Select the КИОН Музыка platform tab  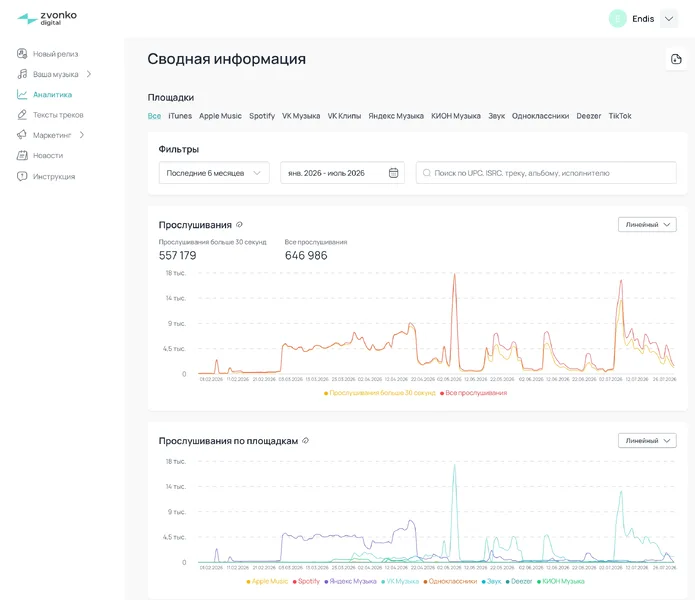coord(456,116)
